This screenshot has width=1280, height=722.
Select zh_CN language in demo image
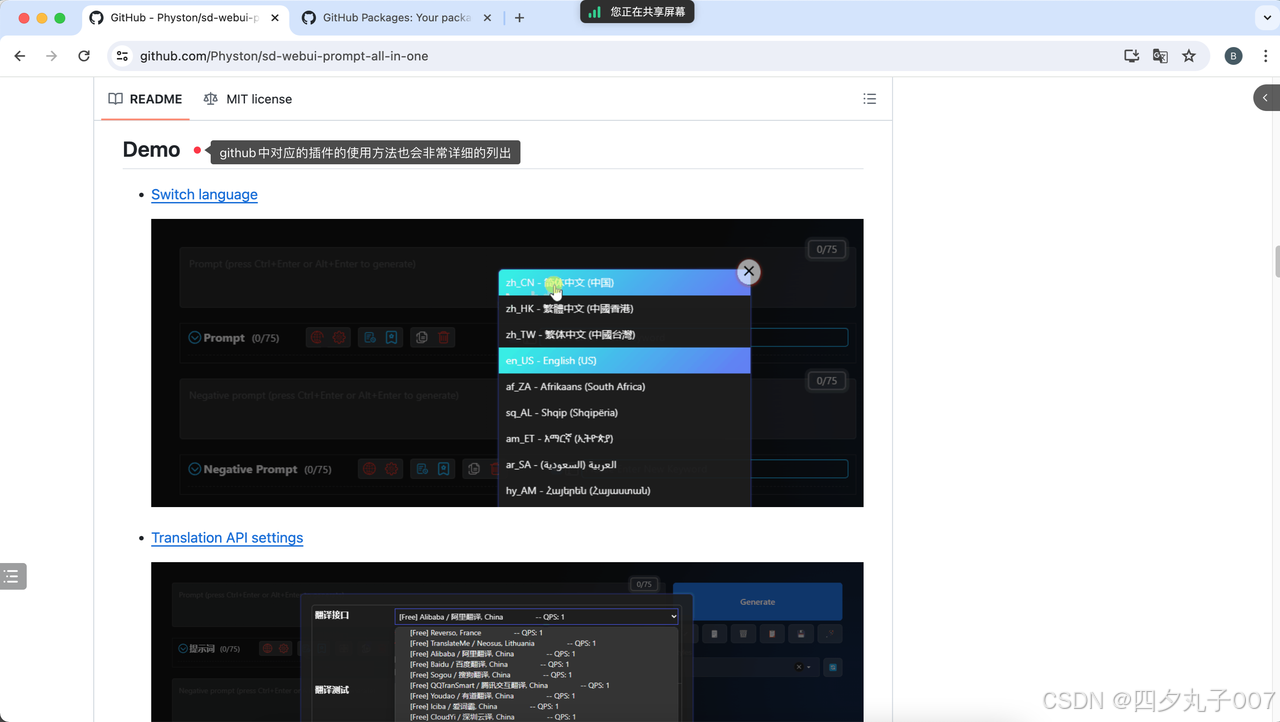(x=624, y=283)
